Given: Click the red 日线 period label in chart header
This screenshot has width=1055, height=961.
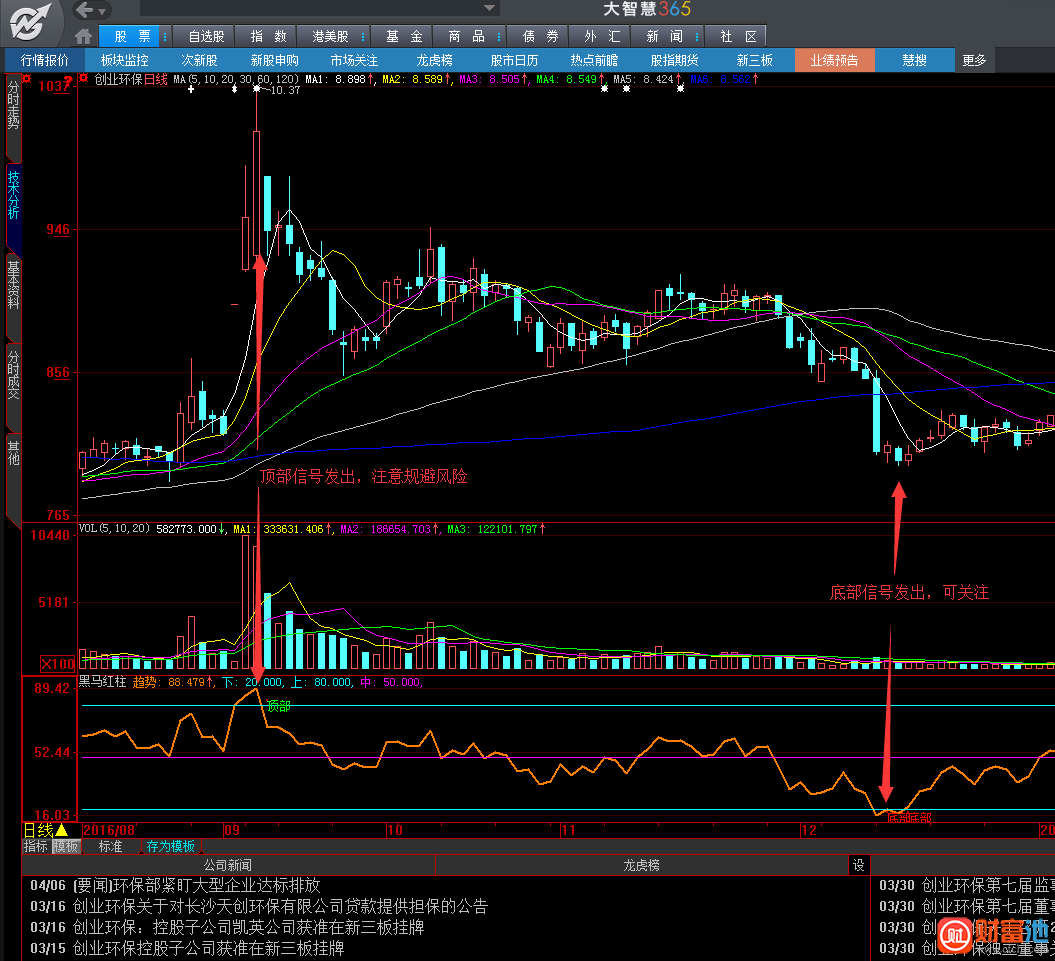Looking at the screenshot, I should pos(155,79).
